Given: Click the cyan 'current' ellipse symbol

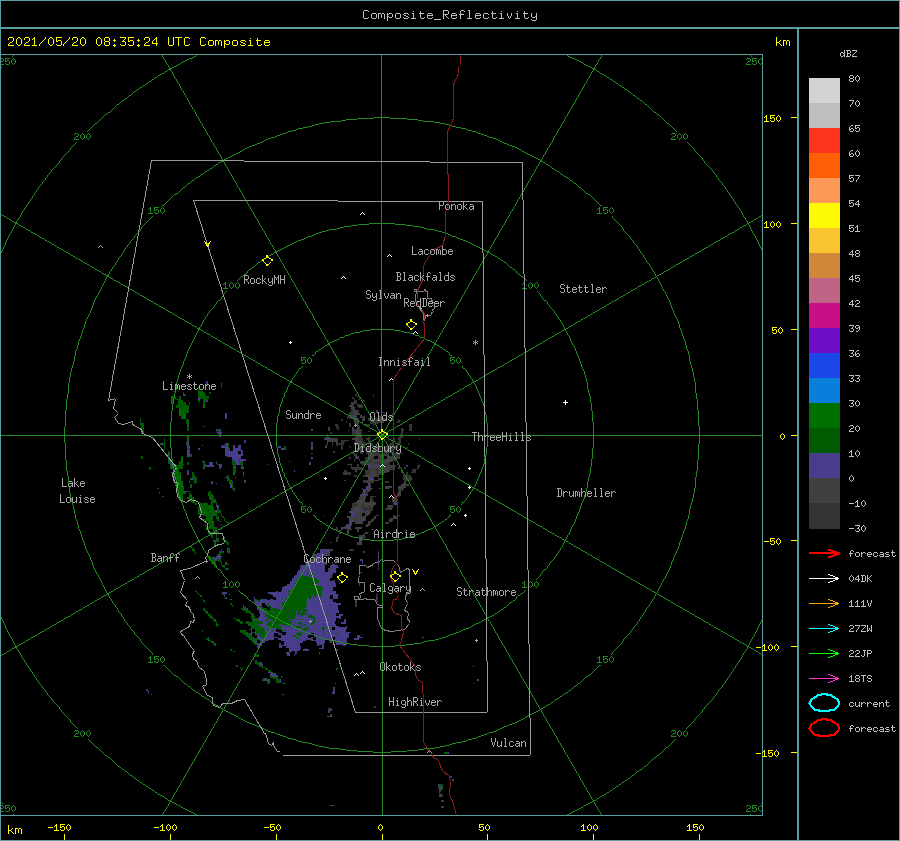Looking at the screenshot, I should point(824,703).
